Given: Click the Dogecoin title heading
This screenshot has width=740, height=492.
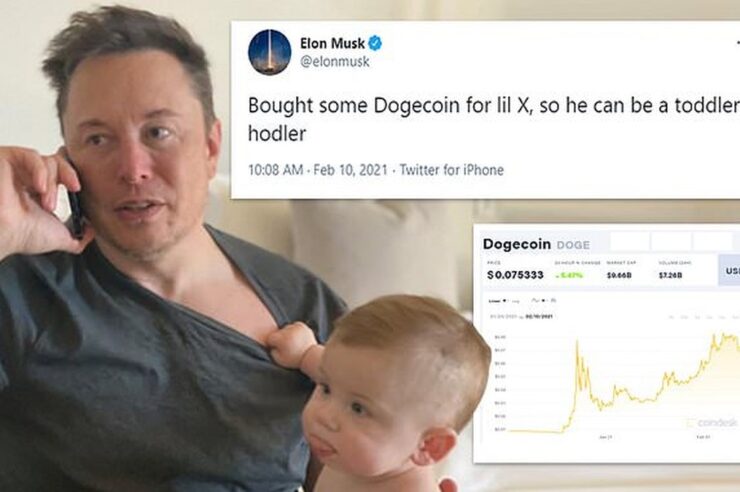Looking at the screenshot, I should click(517, 244).
